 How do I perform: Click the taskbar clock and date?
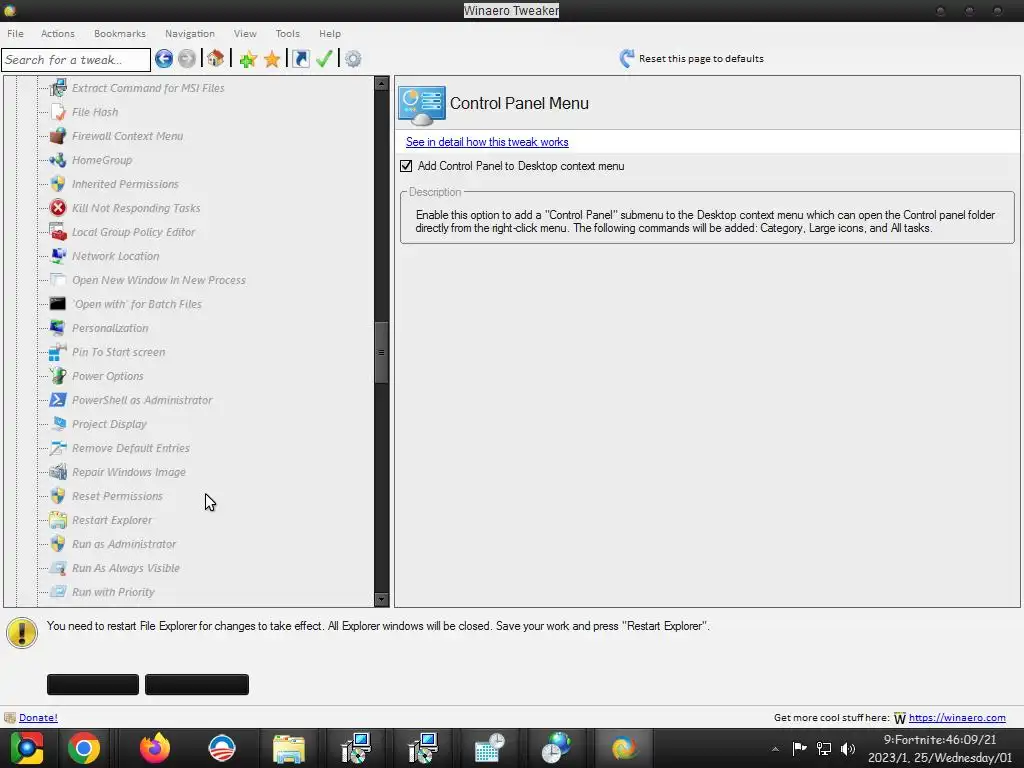coord(940,749)
